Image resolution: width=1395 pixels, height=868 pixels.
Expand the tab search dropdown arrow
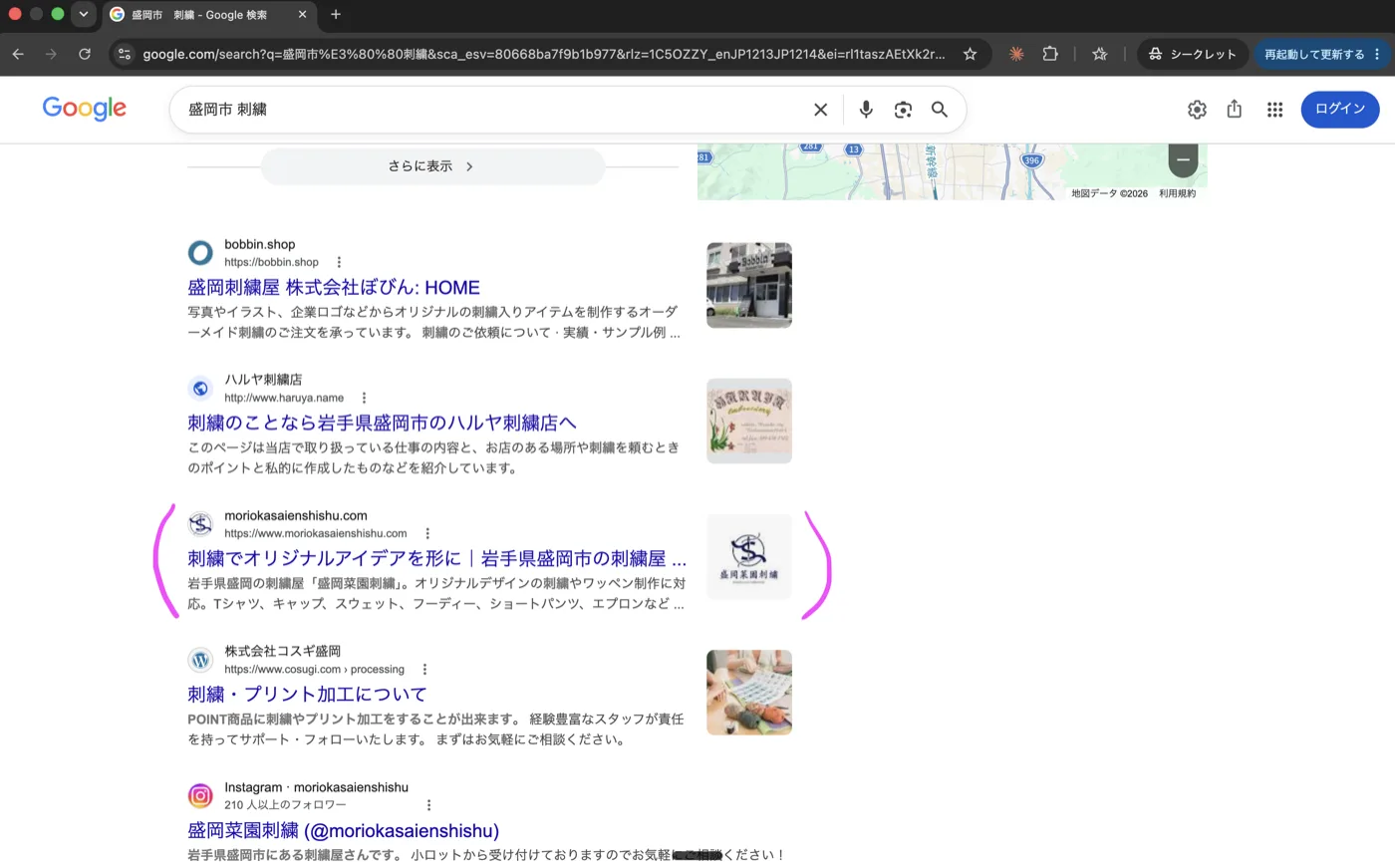[84, 14]
